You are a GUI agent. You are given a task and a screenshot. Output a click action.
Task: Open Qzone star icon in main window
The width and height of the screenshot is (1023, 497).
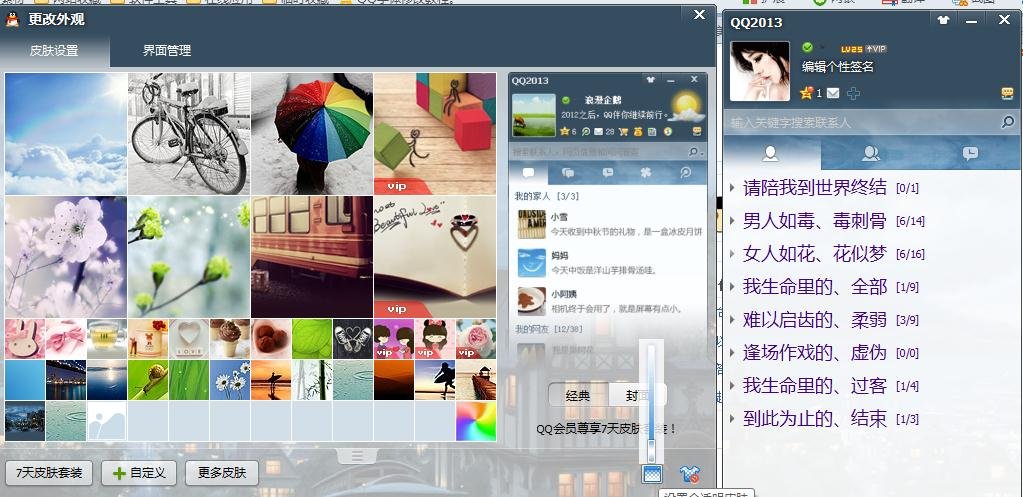806,93
